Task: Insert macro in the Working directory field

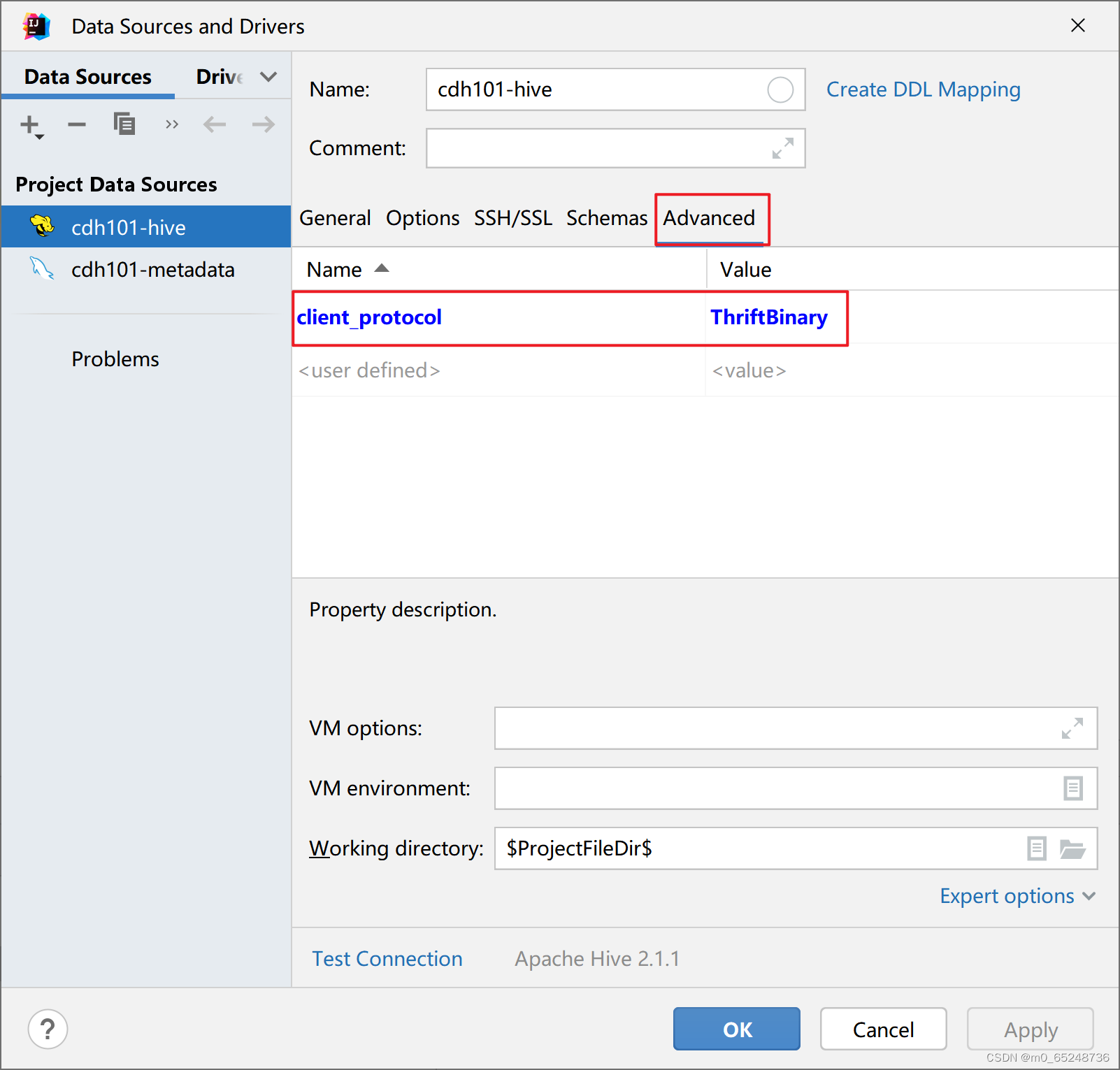Action: tap(1037, 848)
